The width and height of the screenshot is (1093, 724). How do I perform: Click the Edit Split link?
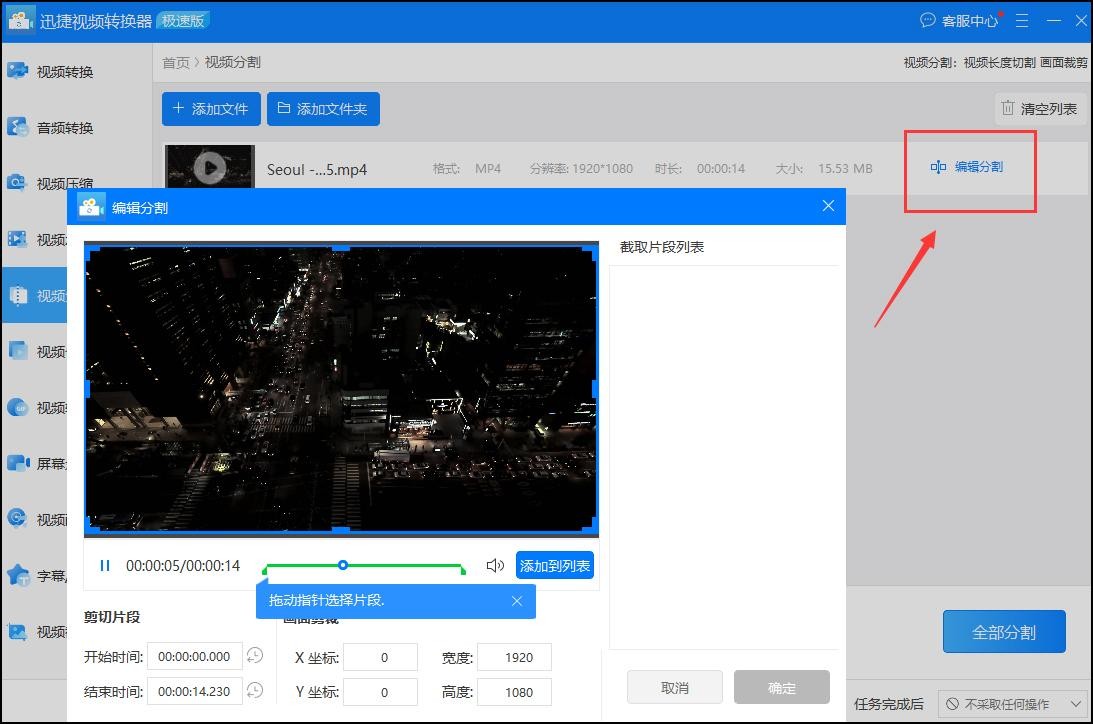[967, 167]
